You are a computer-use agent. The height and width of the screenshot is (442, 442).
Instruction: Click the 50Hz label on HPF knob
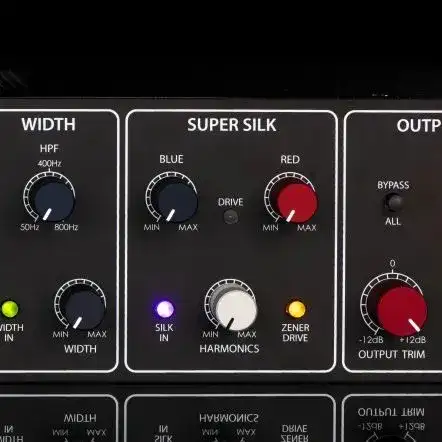pyautogui.click(x=30, y=227)
